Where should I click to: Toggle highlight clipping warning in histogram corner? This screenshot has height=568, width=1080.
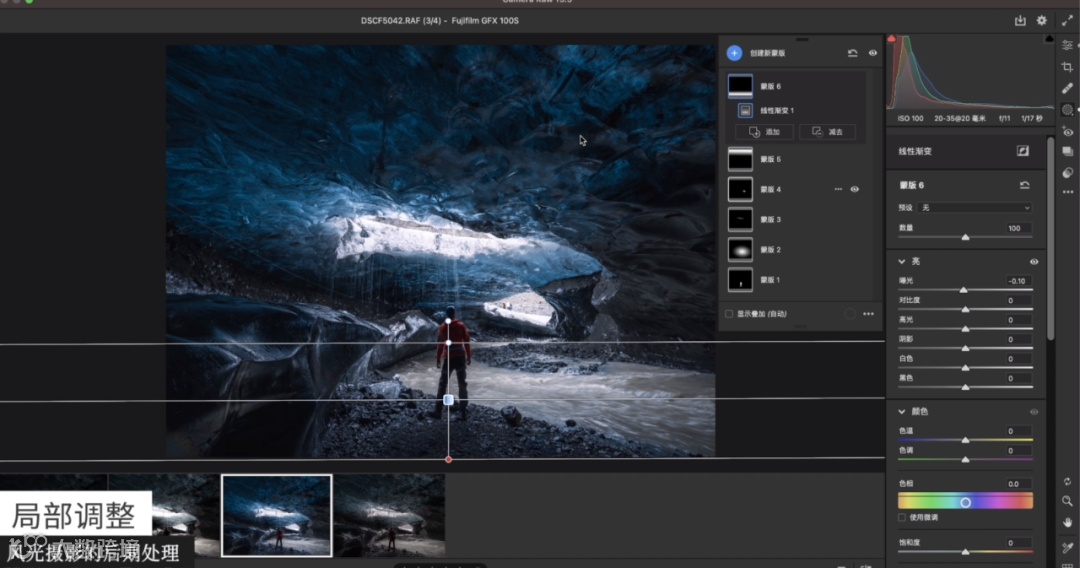1049,39
